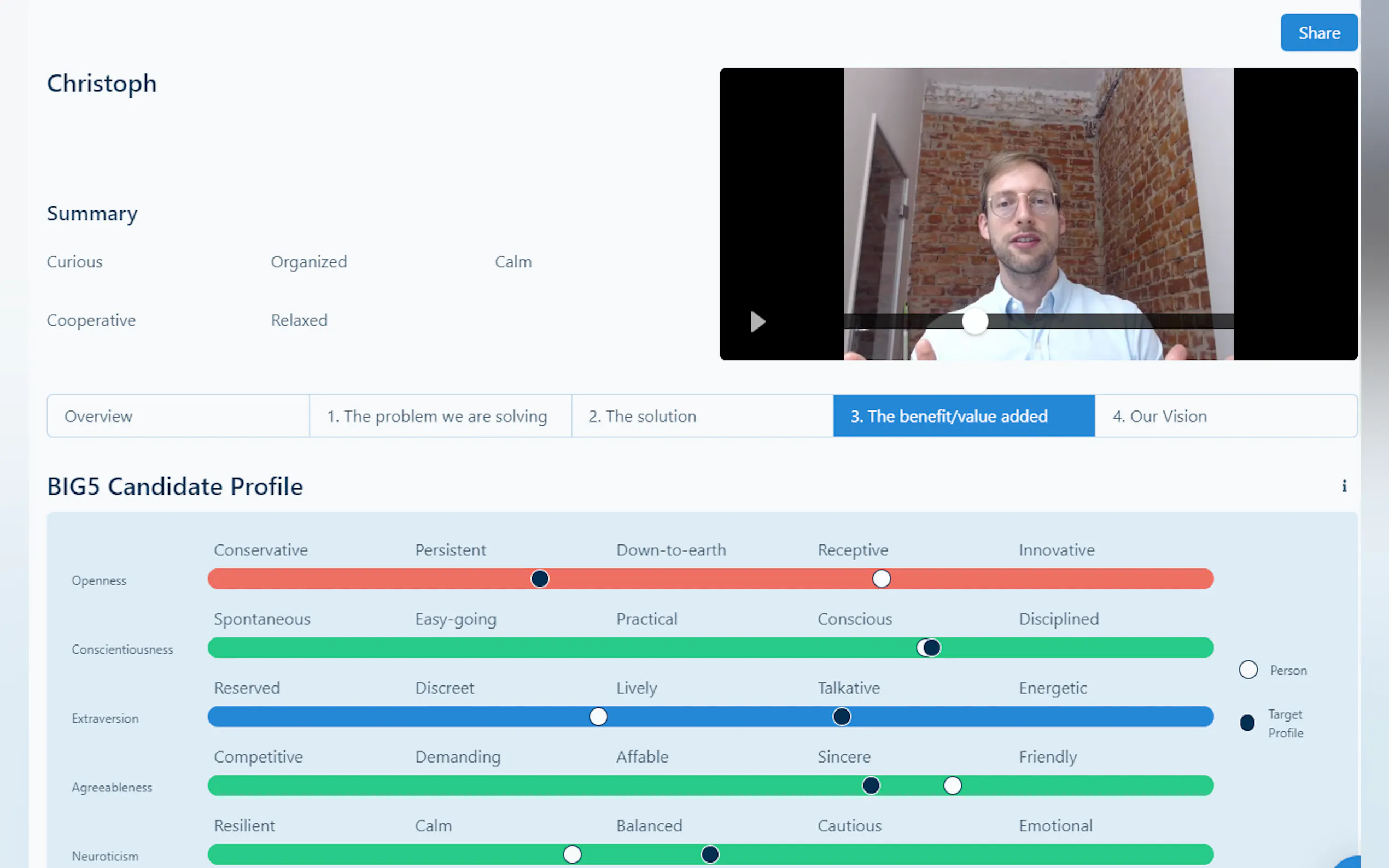Screen dimensions: 1389x868
Task: Click the video progress slider knob
Action: (974, 321)
